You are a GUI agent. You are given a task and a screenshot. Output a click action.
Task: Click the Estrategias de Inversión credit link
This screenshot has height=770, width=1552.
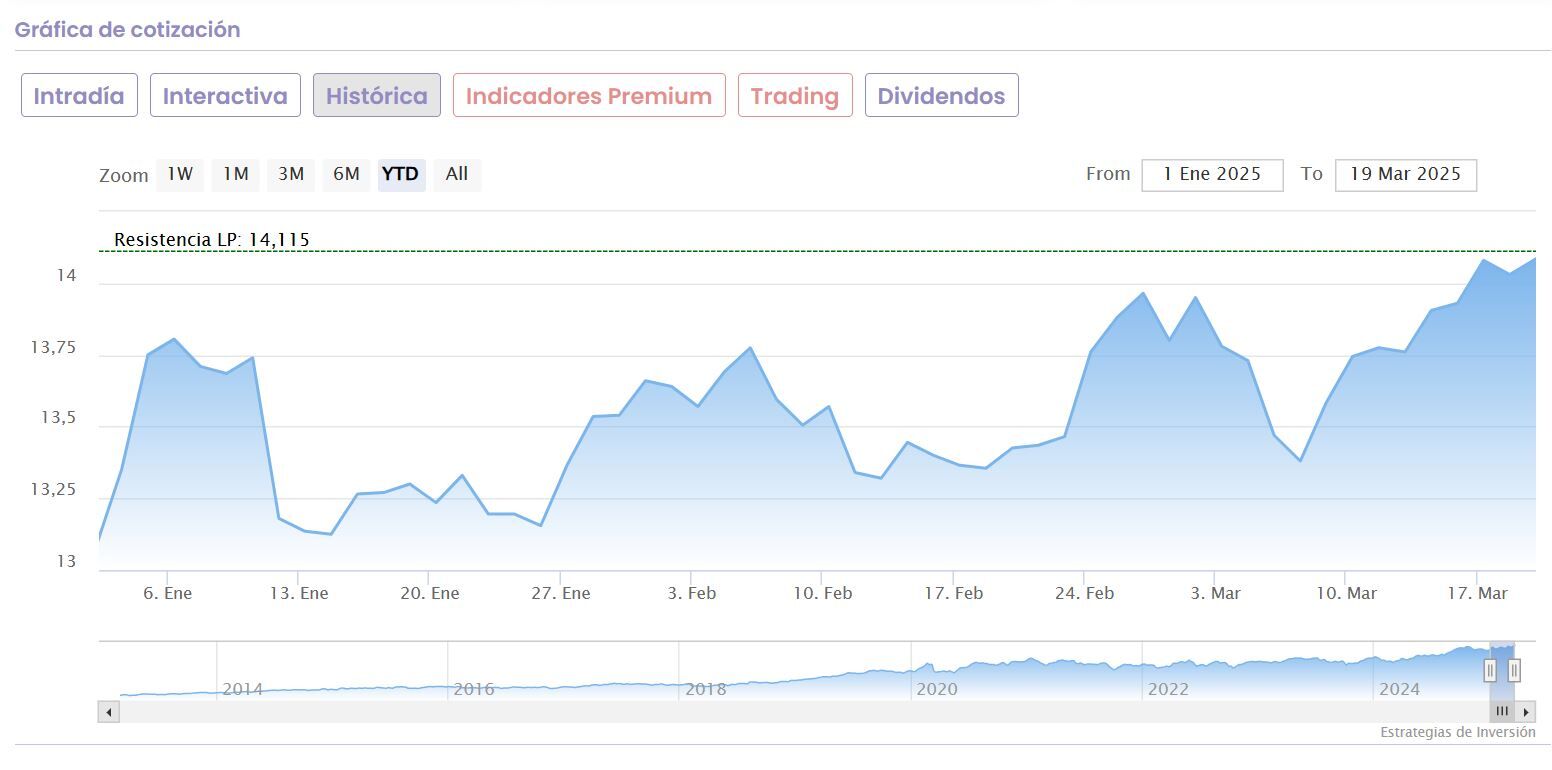1458,732
